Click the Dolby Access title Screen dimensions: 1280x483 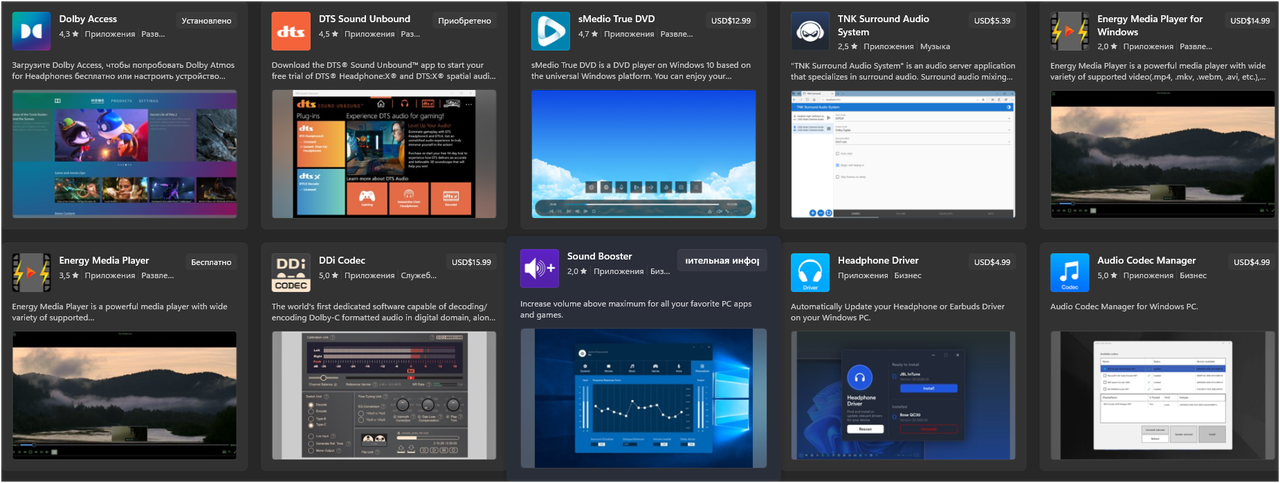coord(86,19)
